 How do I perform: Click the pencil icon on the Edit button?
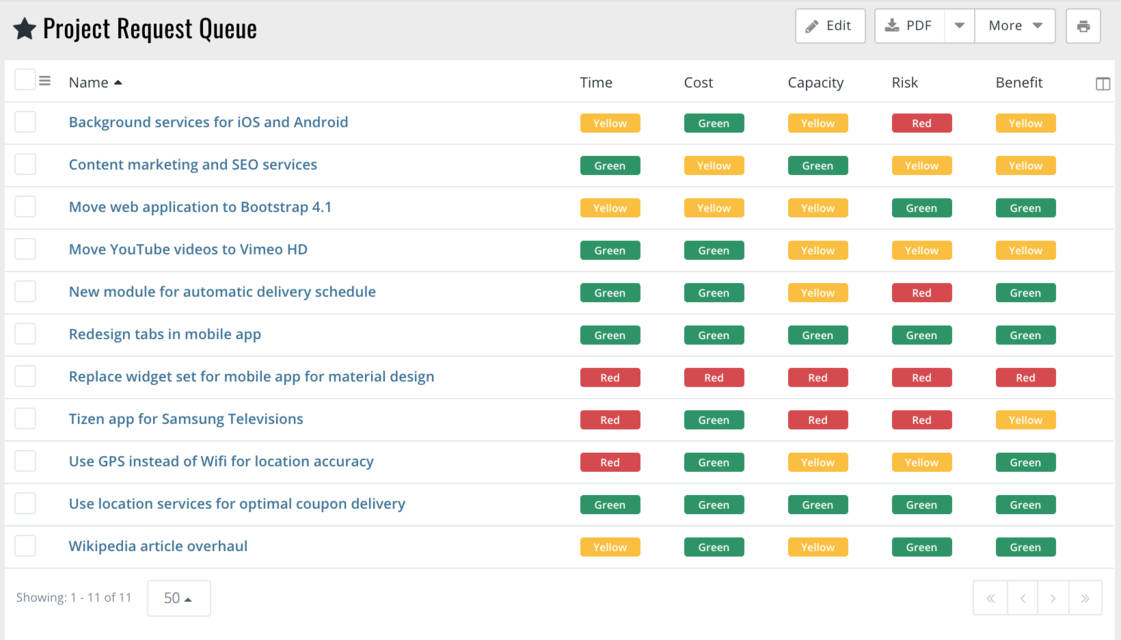(x=810, y=26)
